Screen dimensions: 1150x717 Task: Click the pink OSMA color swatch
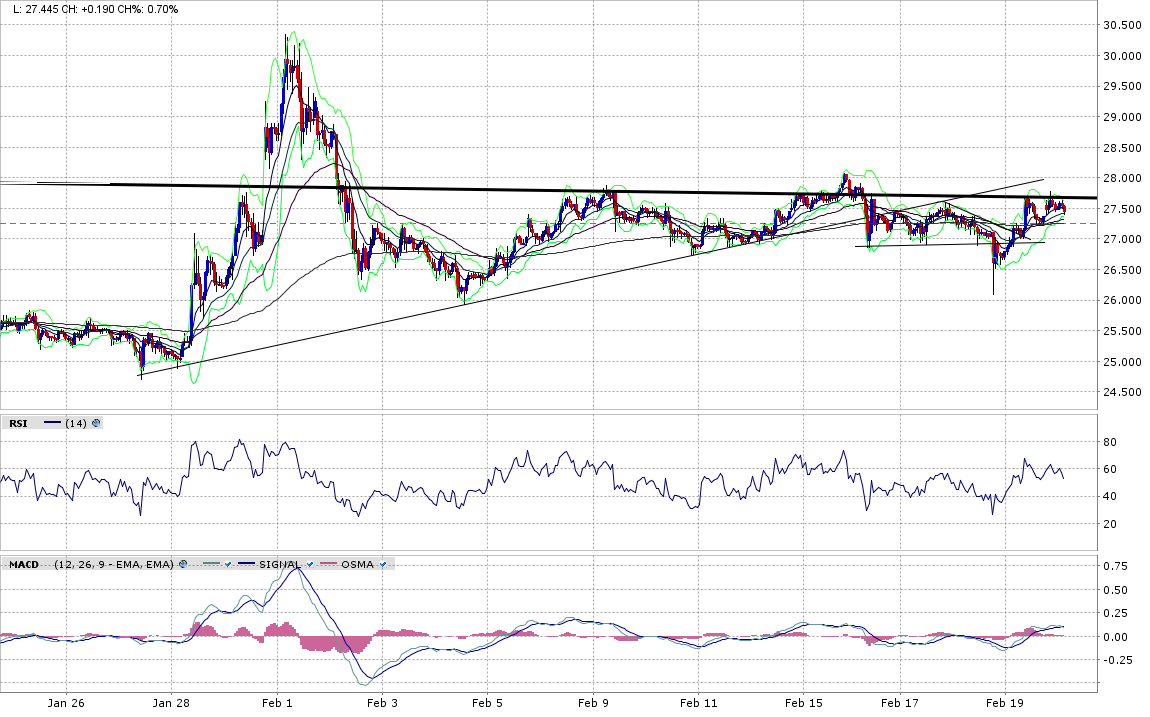328,565
